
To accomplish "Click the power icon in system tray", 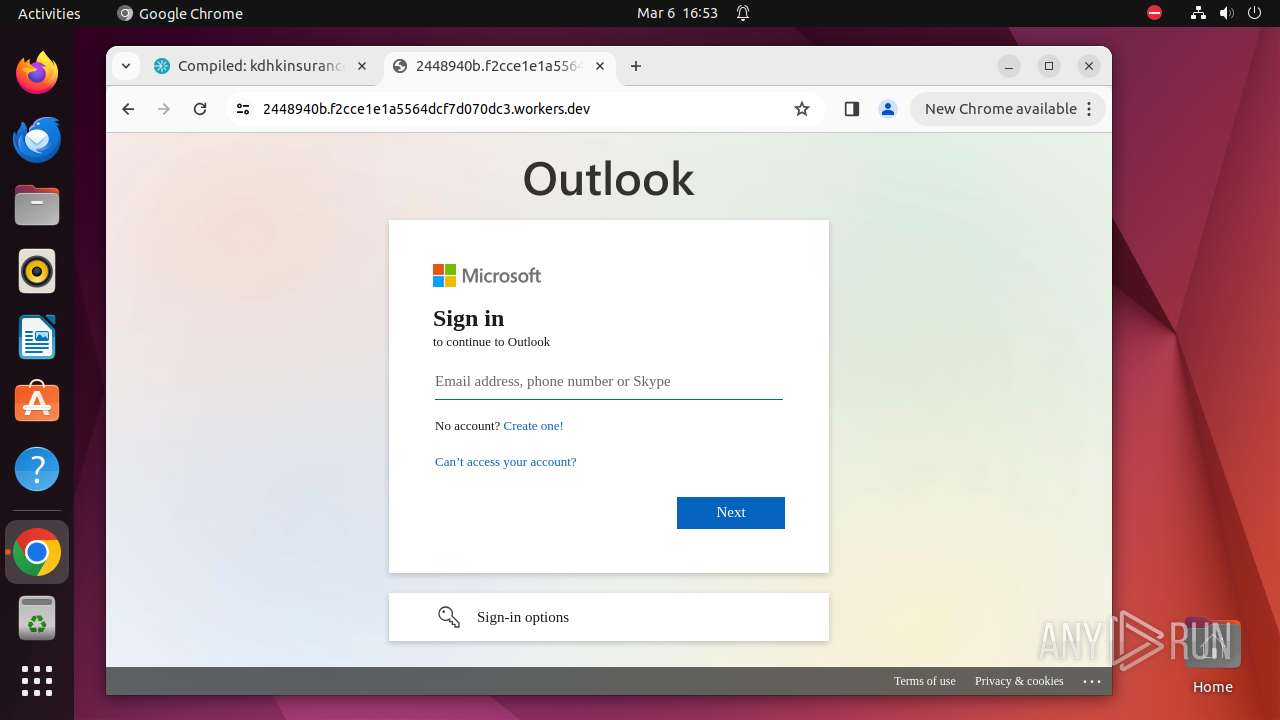I will pyautogui.click(x=1255, y=13).
